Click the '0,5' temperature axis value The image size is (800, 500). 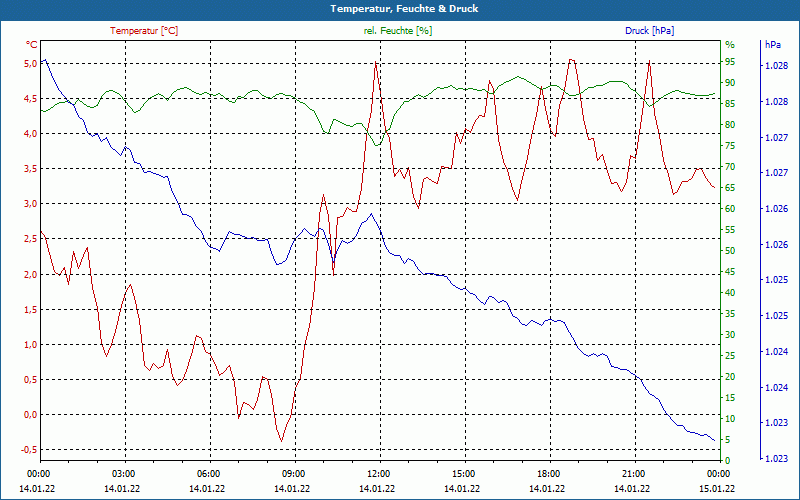pyautogui.click(x=31, y=380)
